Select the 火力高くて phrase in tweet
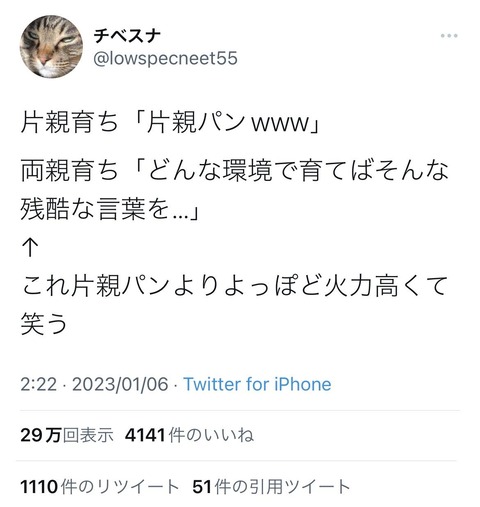The height and width of the screenshot is (507, 480). (386, 286)
